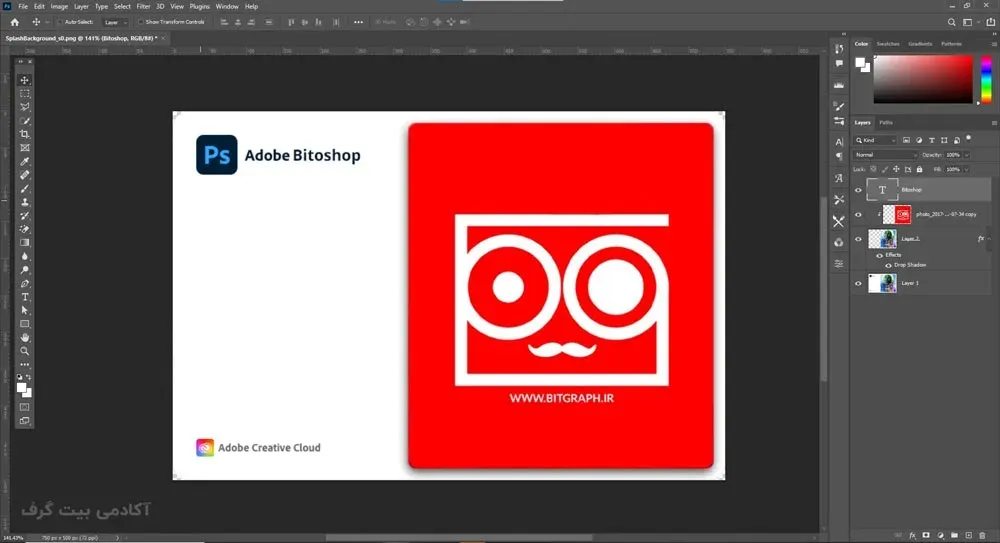Open the Fill 100% dropdown arrow
The image size is (1000, 543).
click(967, 170)
